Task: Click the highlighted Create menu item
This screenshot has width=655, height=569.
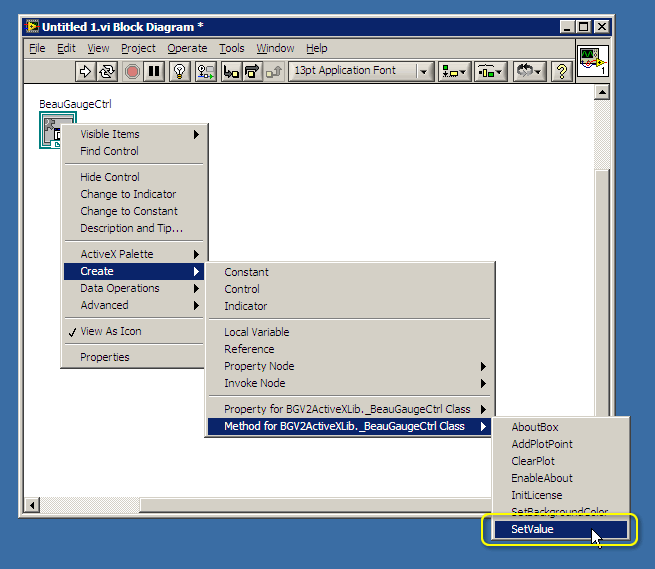Action: coord(134,271)
